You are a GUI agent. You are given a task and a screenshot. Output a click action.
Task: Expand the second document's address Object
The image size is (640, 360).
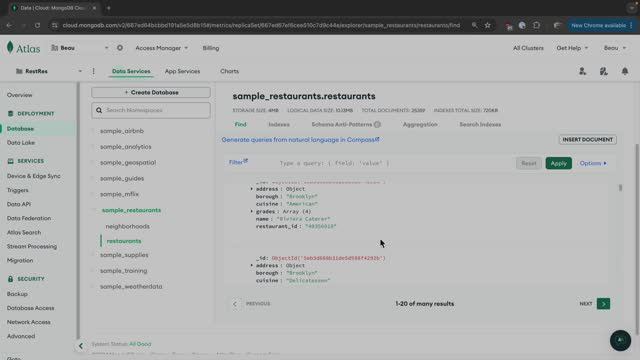pyautogui.click(x=251, y=265)
